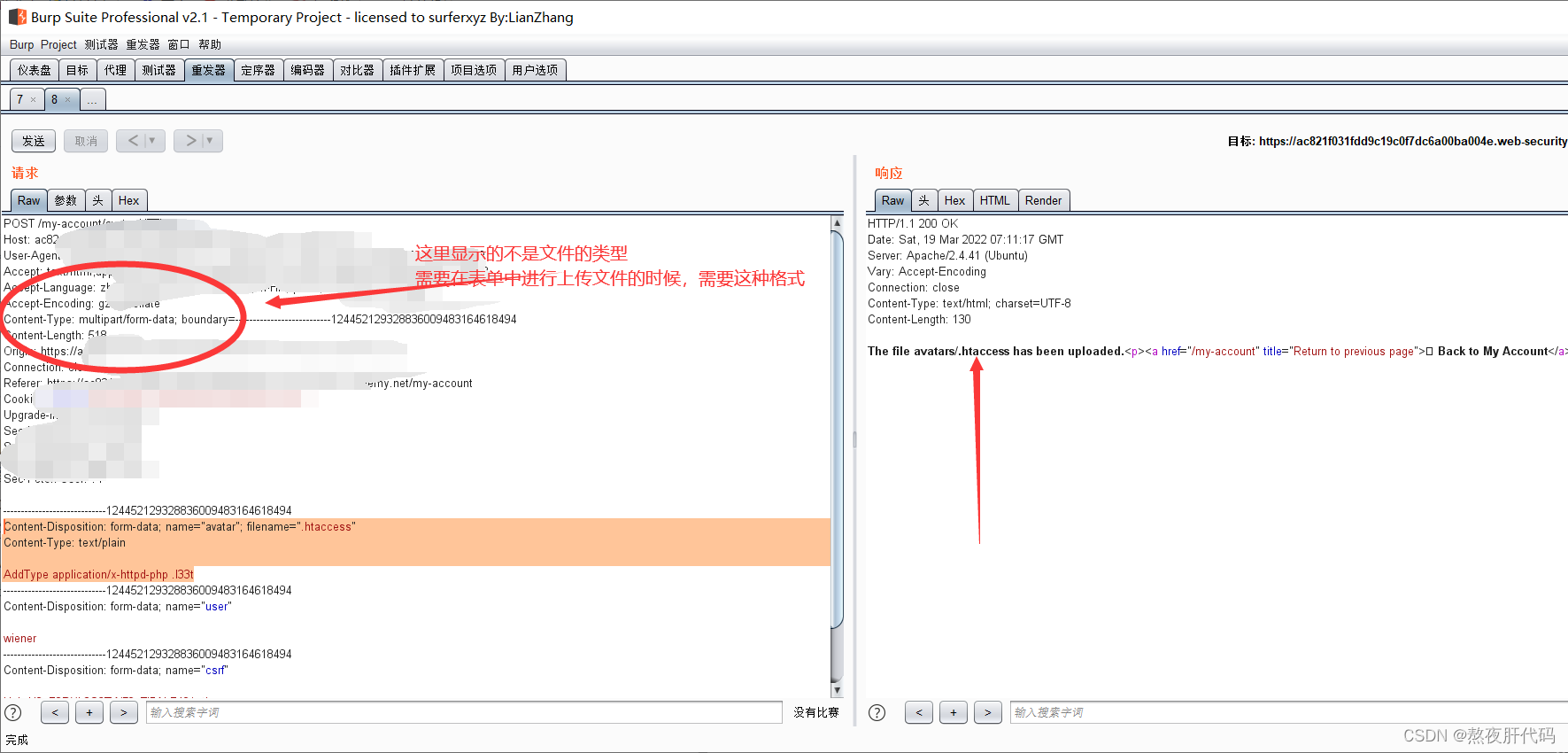
Task: Open the 测试器 menu
Action: click(101, 44)
